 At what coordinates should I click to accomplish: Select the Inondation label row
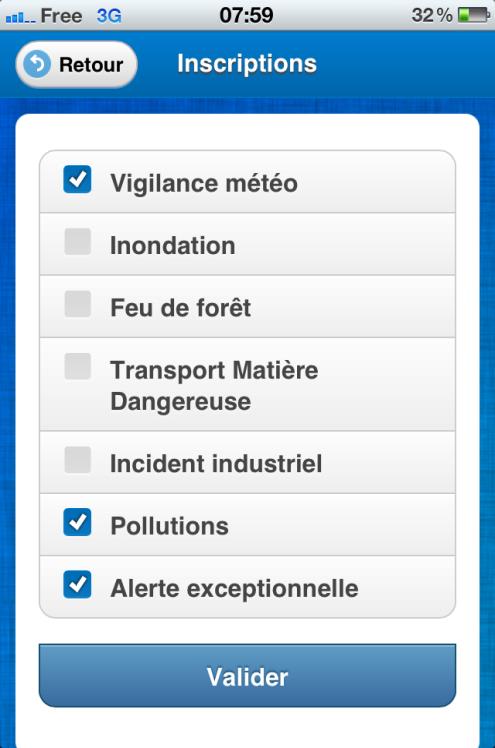[248, 244]
